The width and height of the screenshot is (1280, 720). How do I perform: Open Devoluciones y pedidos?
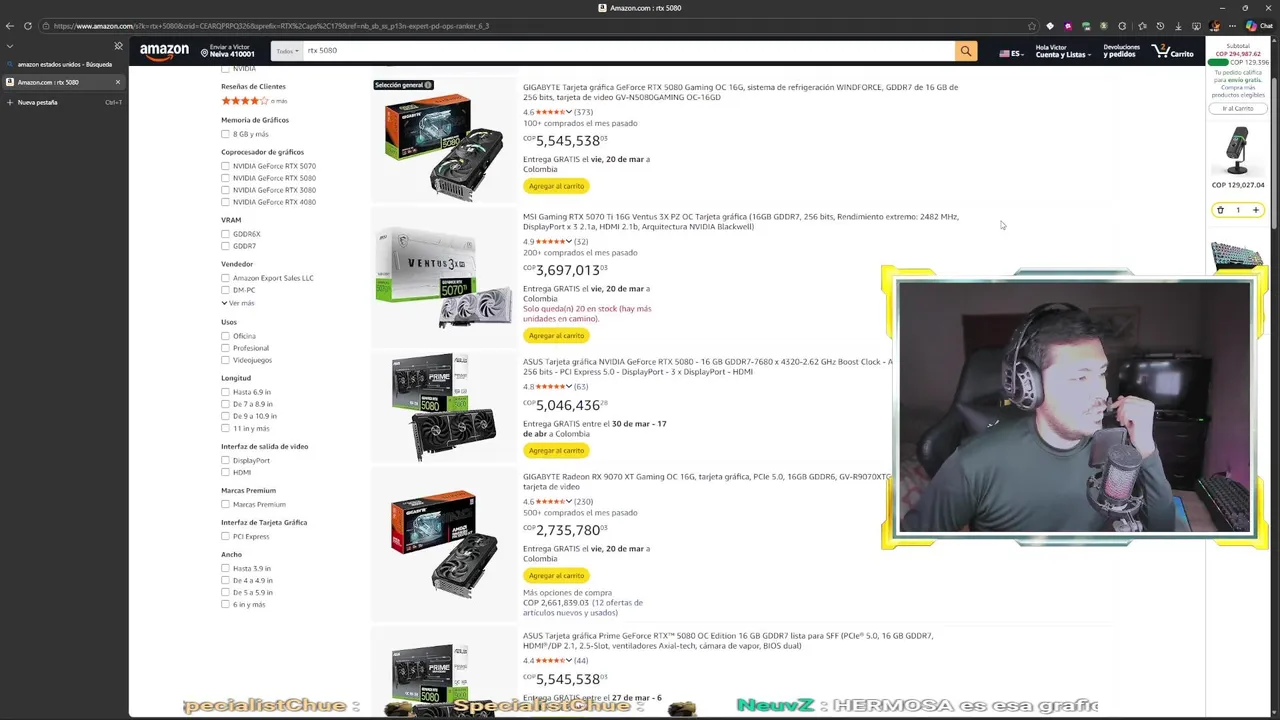coord(1121,51)
